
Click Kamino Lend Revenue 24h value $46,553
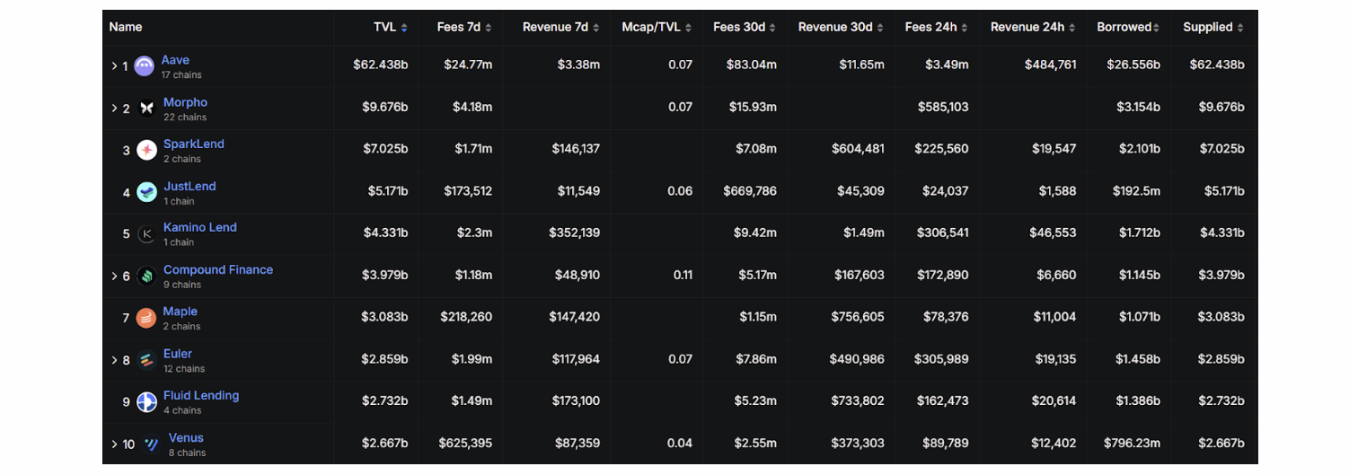pyautogui.click(x=1053, y=233)
